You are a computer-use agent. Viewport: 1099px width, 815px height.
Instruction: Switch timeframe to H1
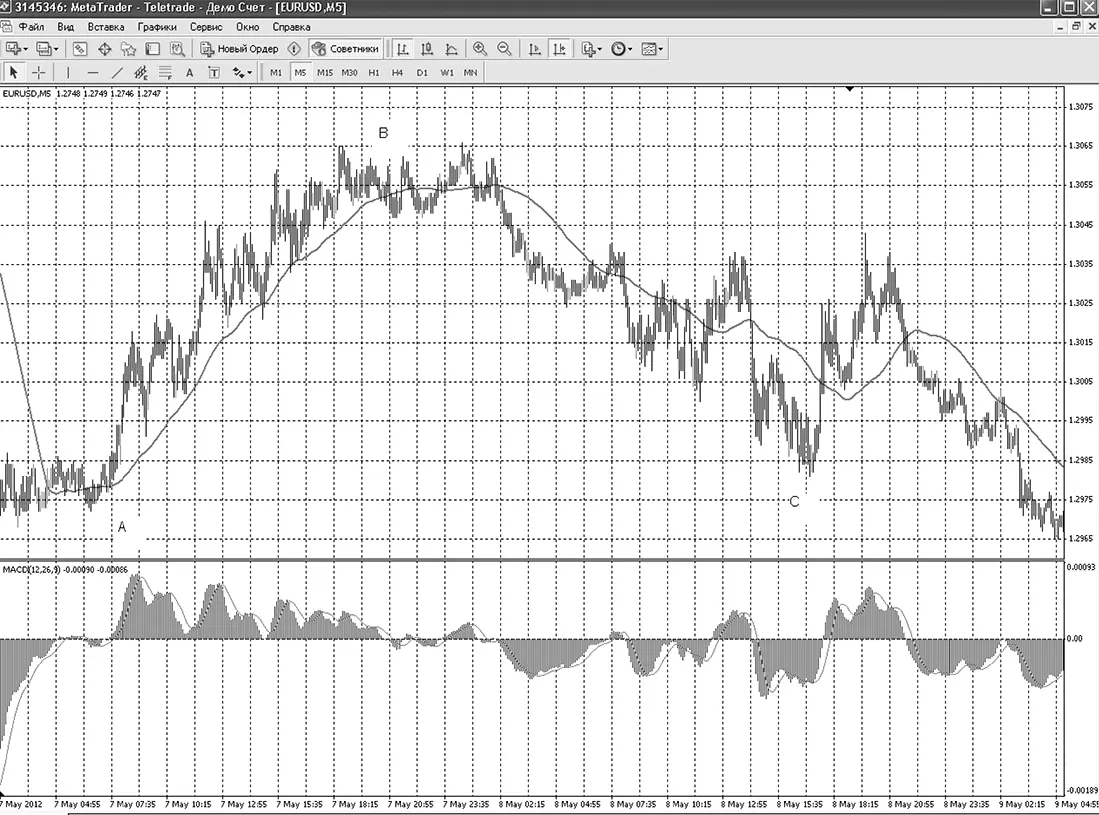coord(374,72)
